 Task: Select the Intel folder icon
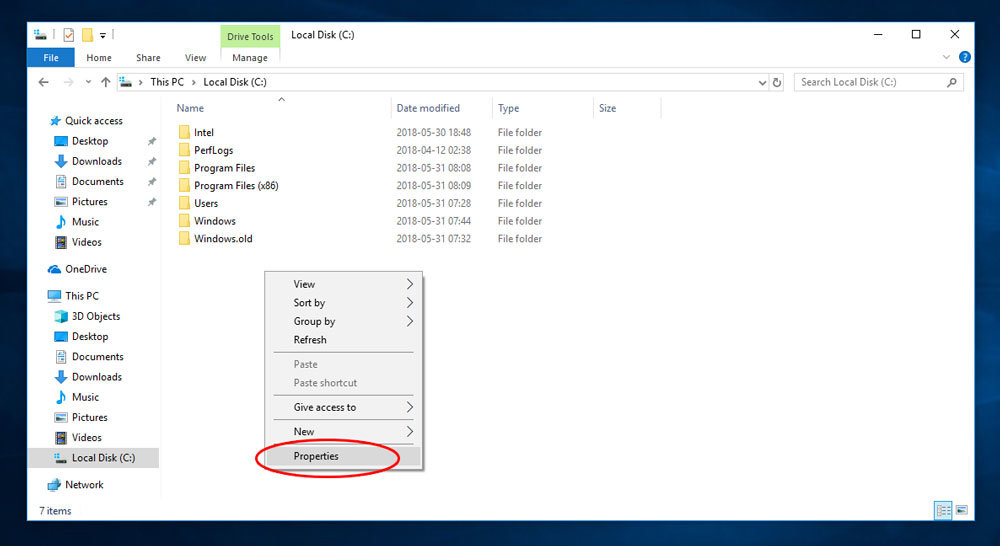(x=184, y=132)
